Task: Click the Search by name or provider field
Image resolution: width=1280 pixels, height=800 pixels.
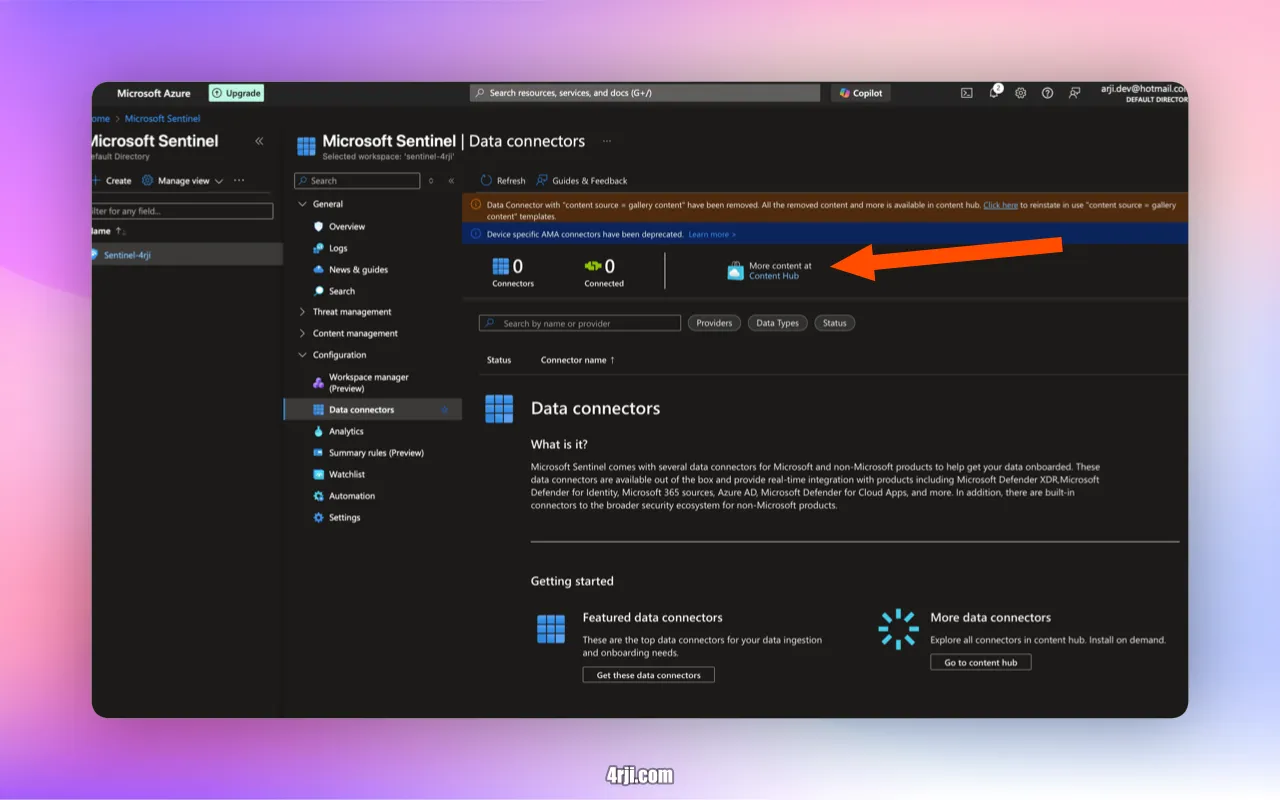Action: (580, 323)
